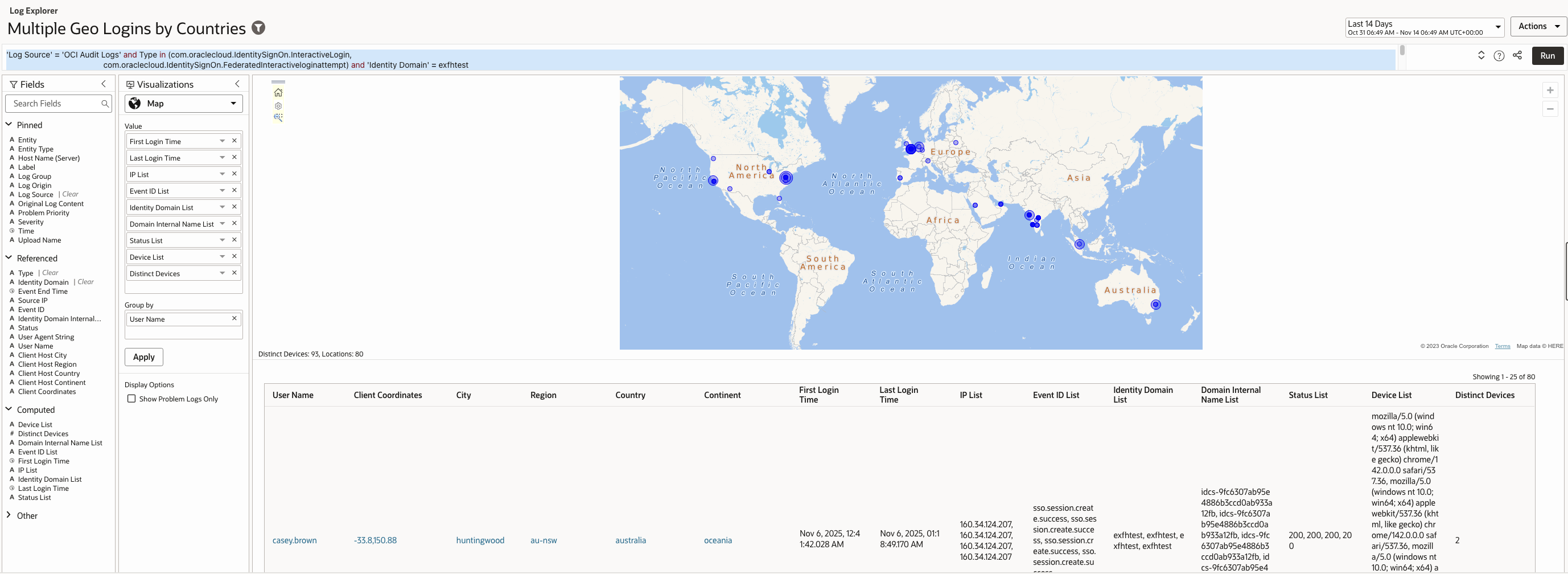The width and height of the screenshot is (1568, 574).
Task: Open the Map visualization type dropdown
Action: [x=184, y=104]
